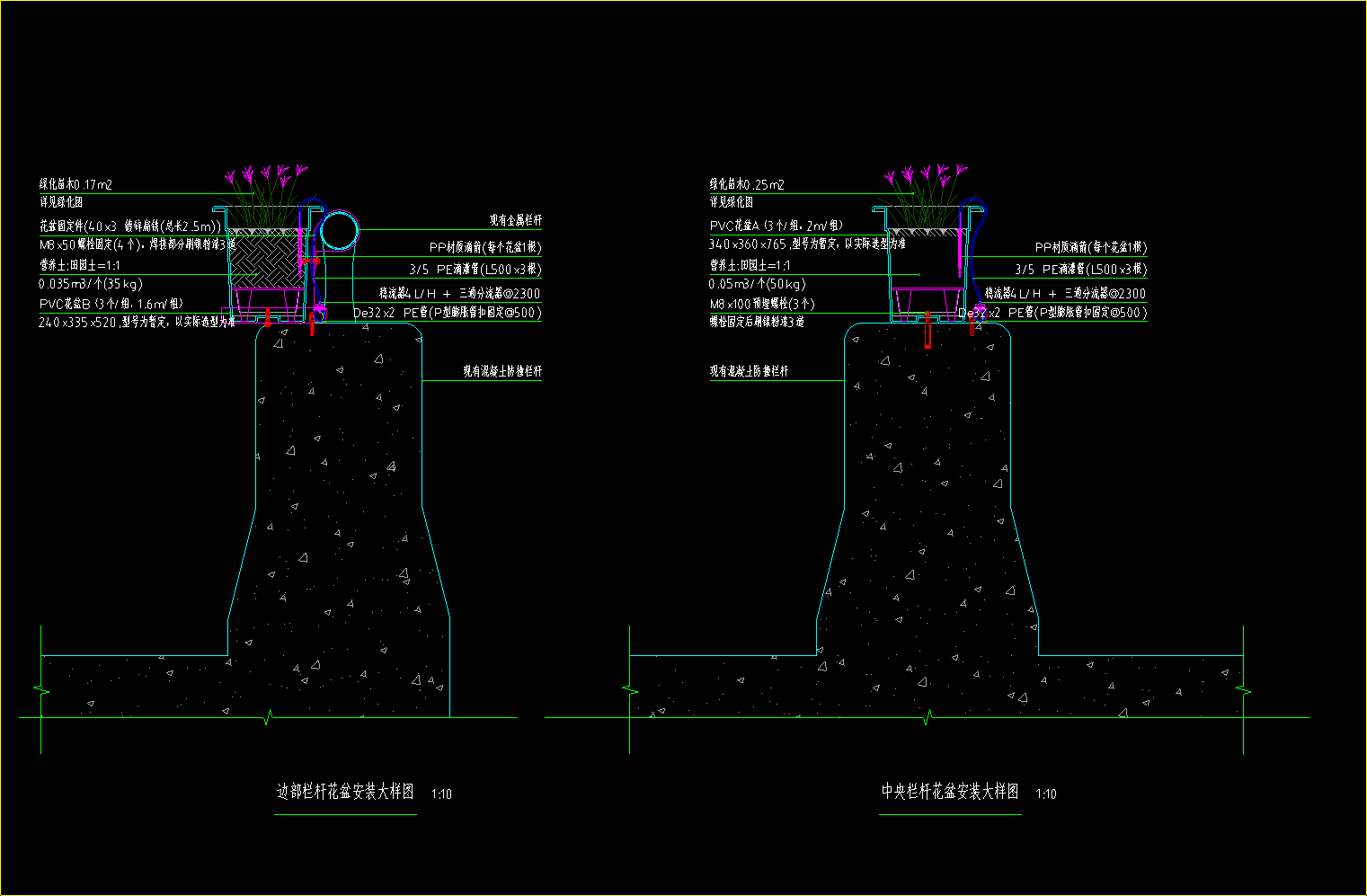Click the 1:10 scale beside 边部栏杆 title
This screenshot has width=1367, height=896.
pos(441,794)
